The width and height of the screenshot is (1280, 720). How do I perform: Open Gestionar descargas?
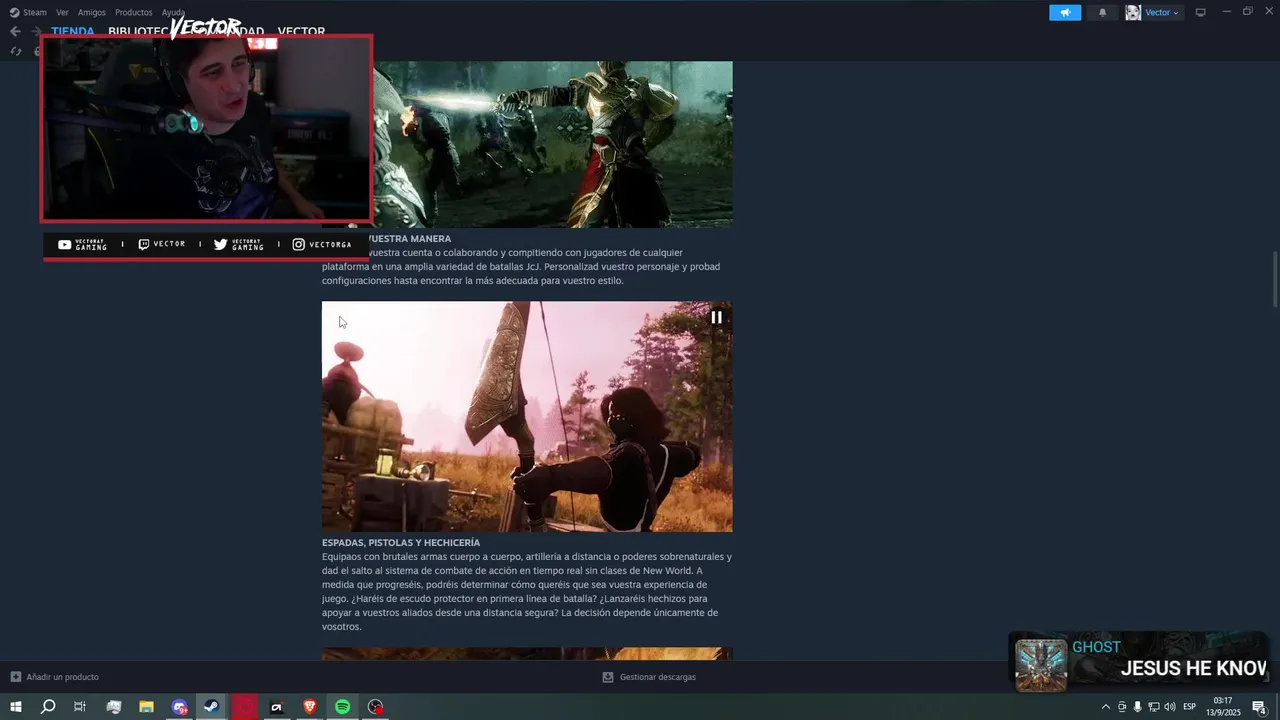coord(649,677)
